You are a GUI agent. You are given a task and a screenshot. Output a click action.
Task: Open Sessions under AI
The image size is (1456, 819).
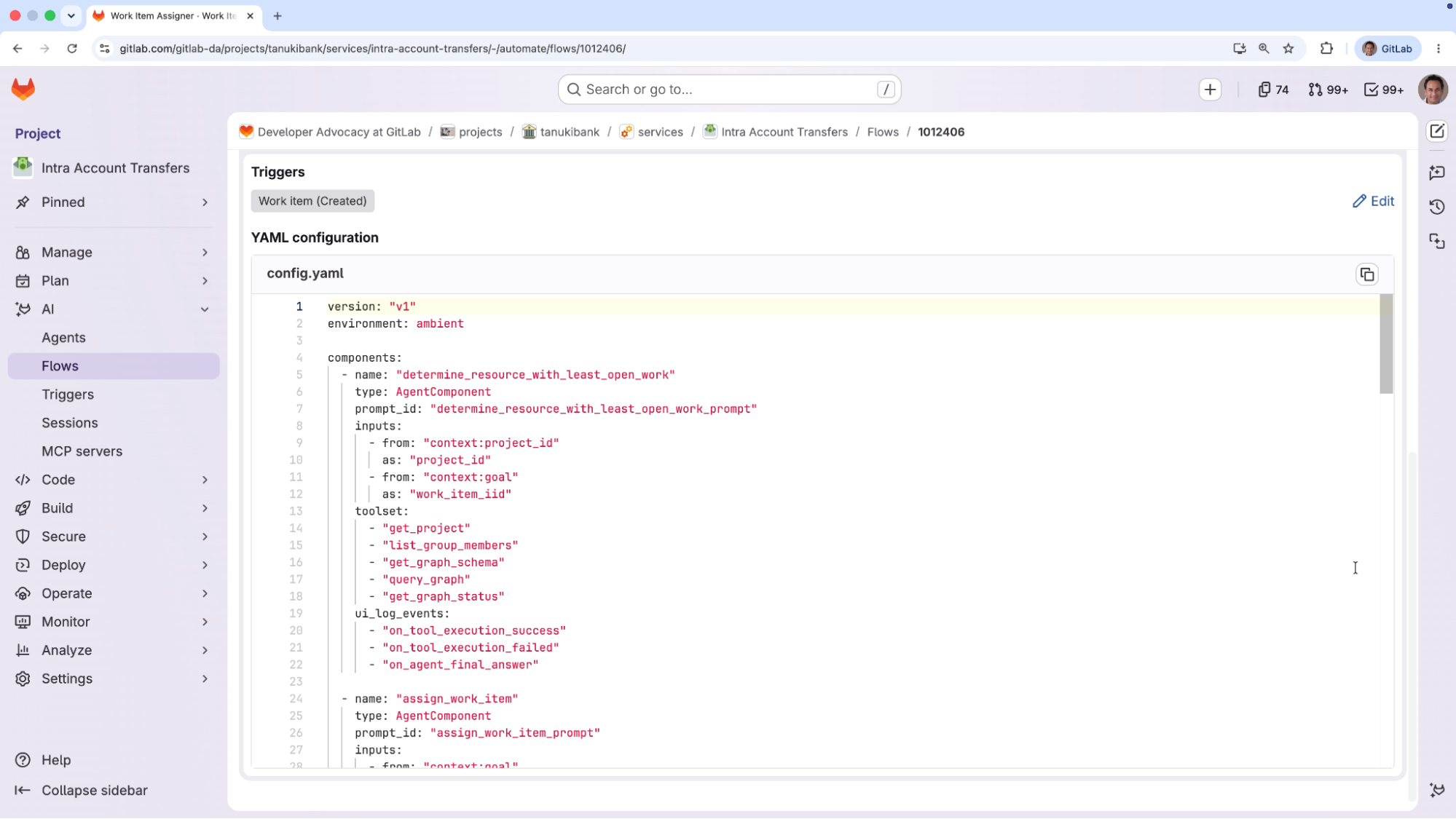(x=113, y=423)
